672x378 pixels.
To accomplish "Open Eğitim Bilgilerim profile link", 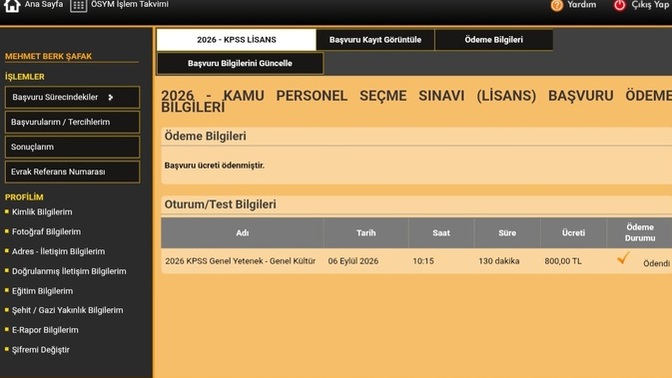I will [x=42, y=291].
